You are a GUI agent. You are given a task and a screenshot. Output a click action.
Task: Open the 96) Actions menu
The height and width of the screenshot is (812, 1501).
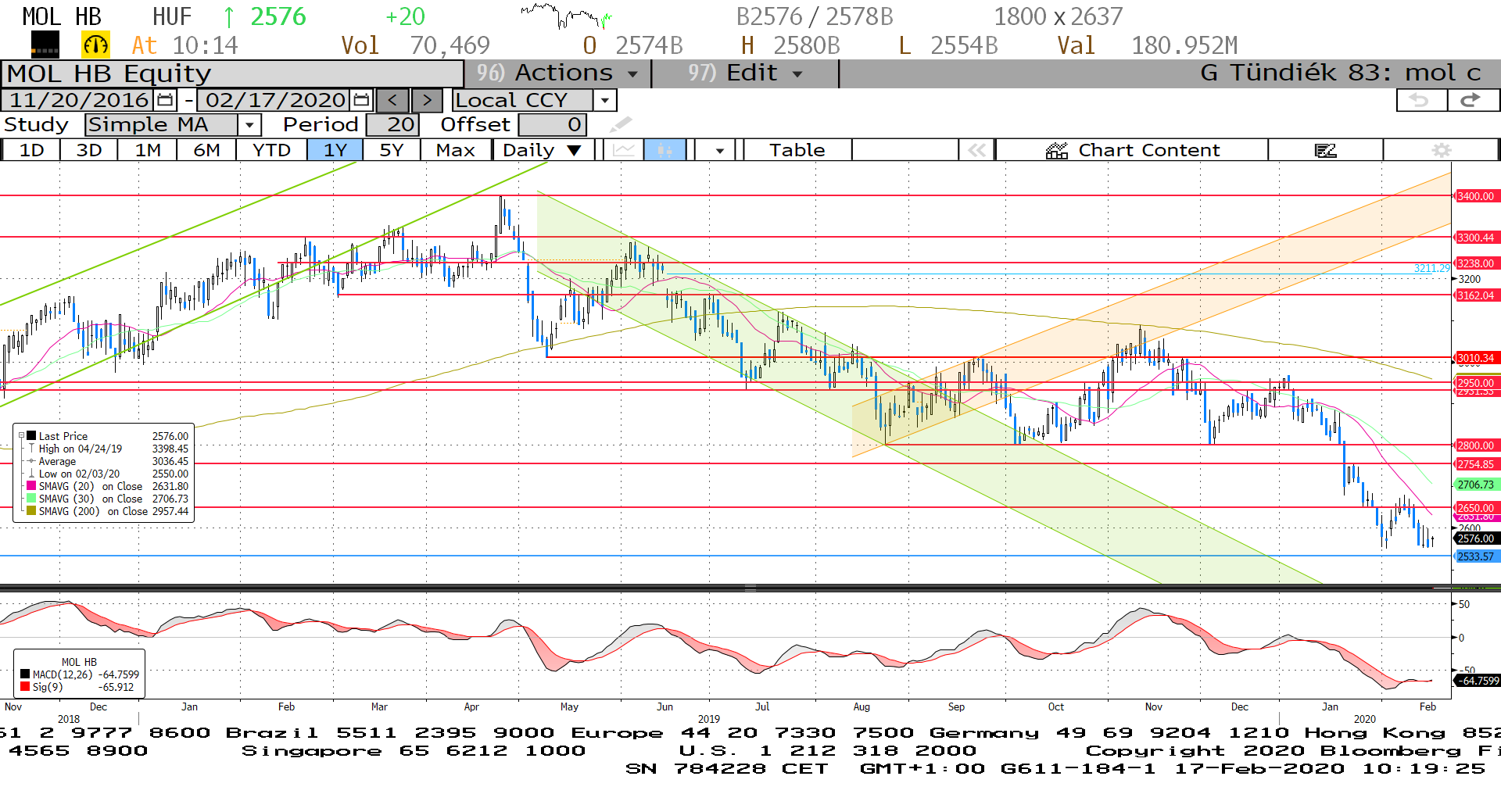pyautogui.click(x=557, y=73)
